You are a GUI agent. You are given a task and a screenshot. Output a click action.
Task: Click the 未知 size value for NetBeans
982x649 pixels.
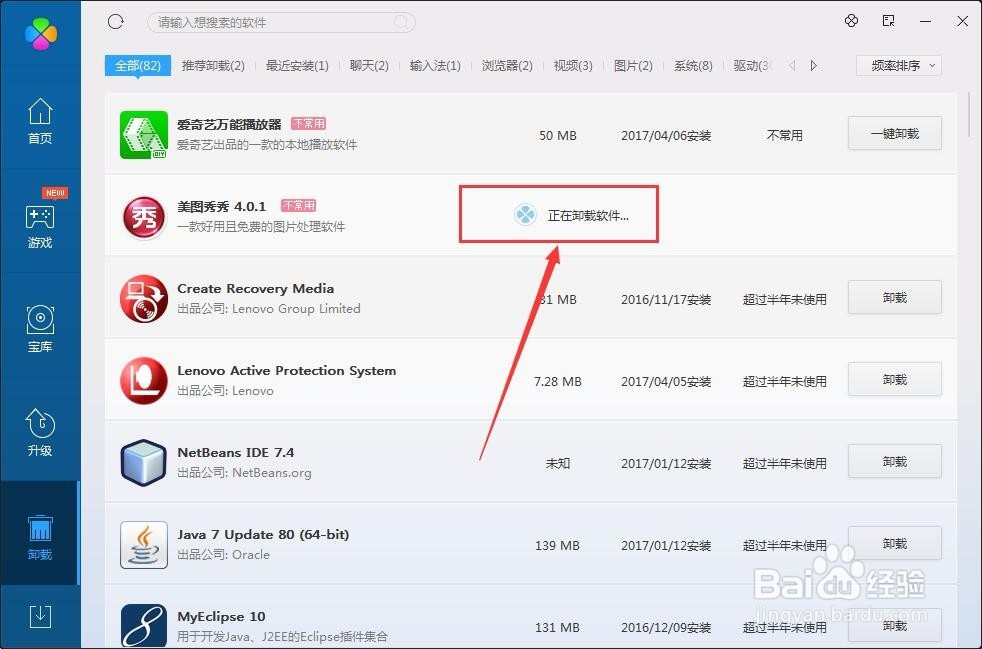click(557, 464)
